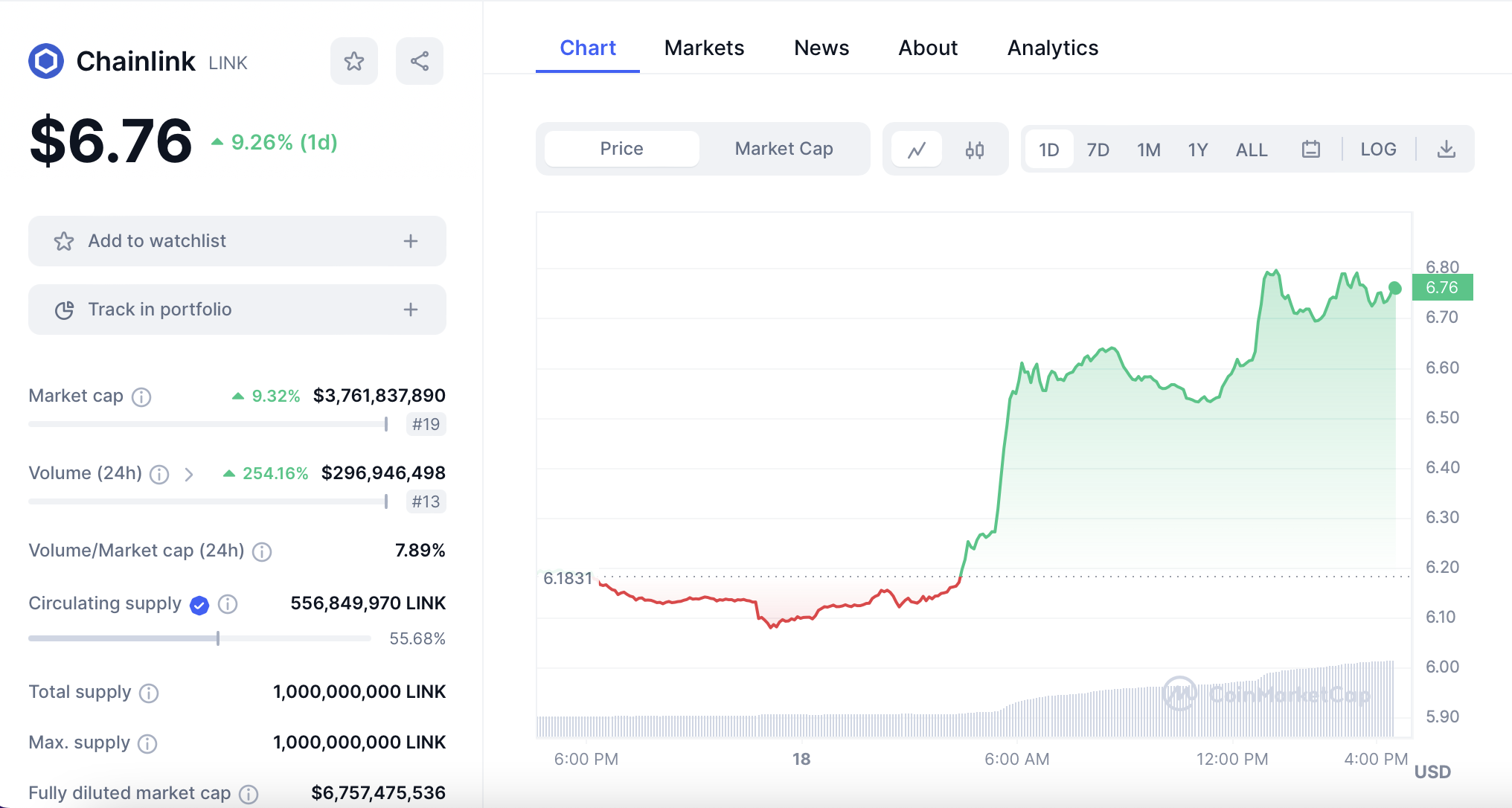Click the download chart data icon
This screenshot has height=808, width=1512.
(1446, 150)
